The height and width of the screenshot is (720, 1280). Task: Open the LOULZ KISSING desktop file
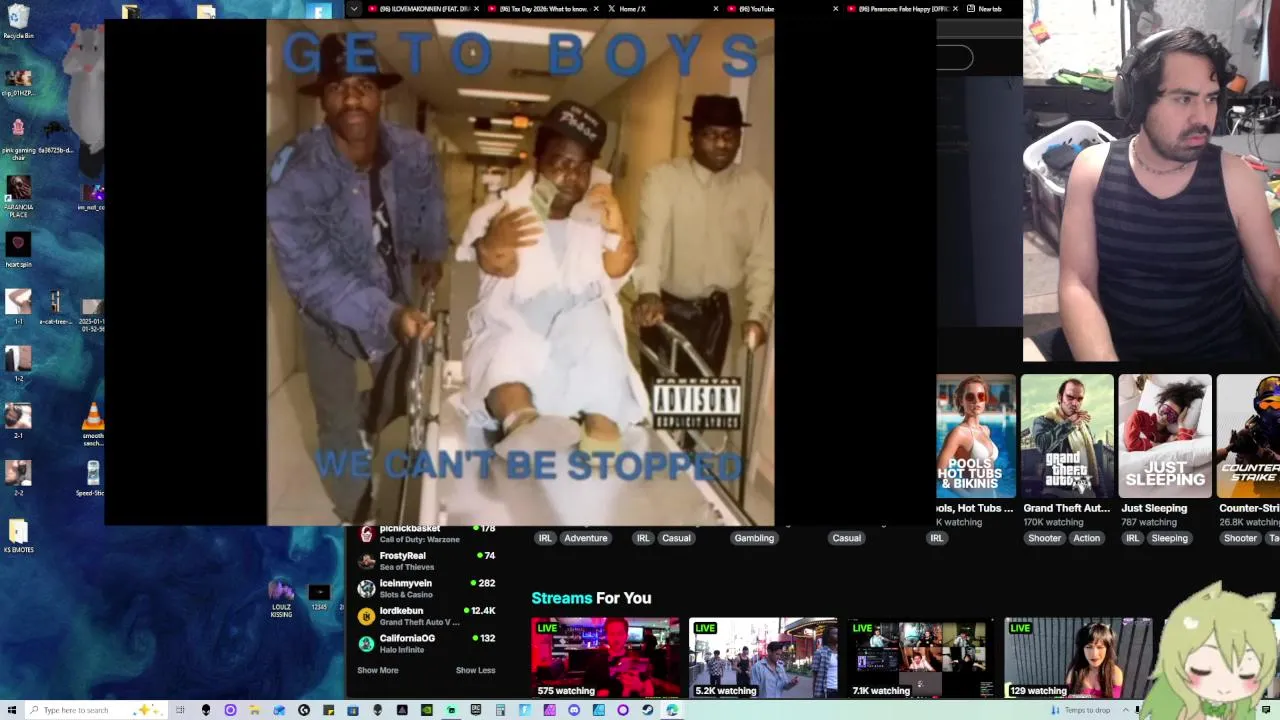point(282,598)
